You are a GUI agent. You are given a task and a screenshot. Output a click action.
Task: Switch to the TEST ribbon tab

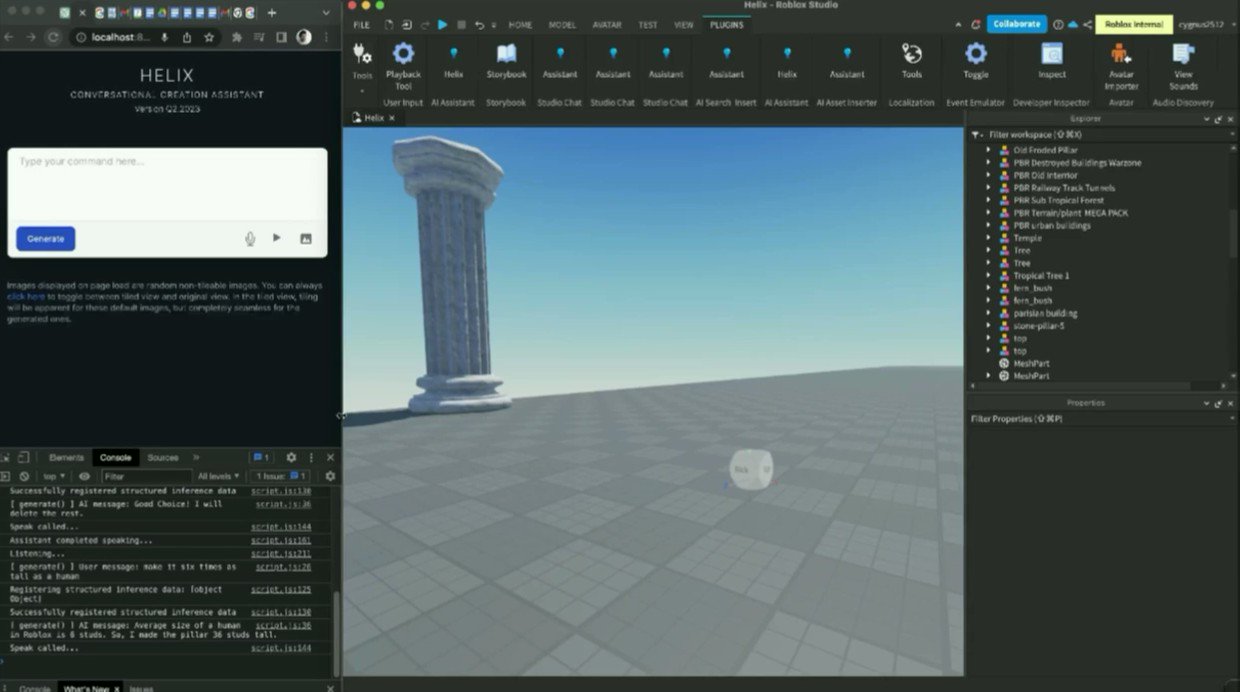pyautogui.click(x=648, y=24)
